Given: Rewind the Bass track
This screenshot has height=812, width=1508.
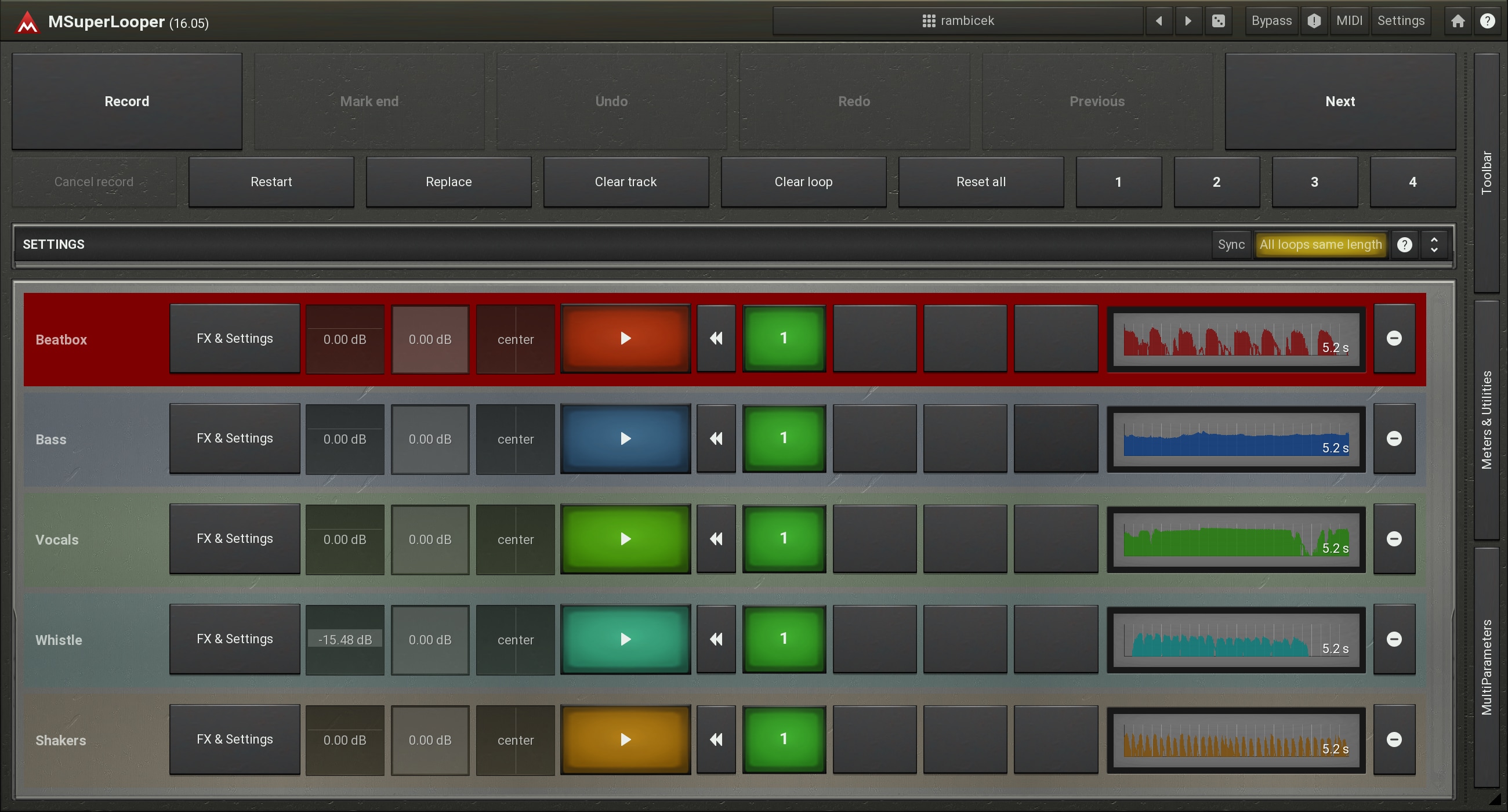Looking at the screenshot, I should [x=716, y=438].
